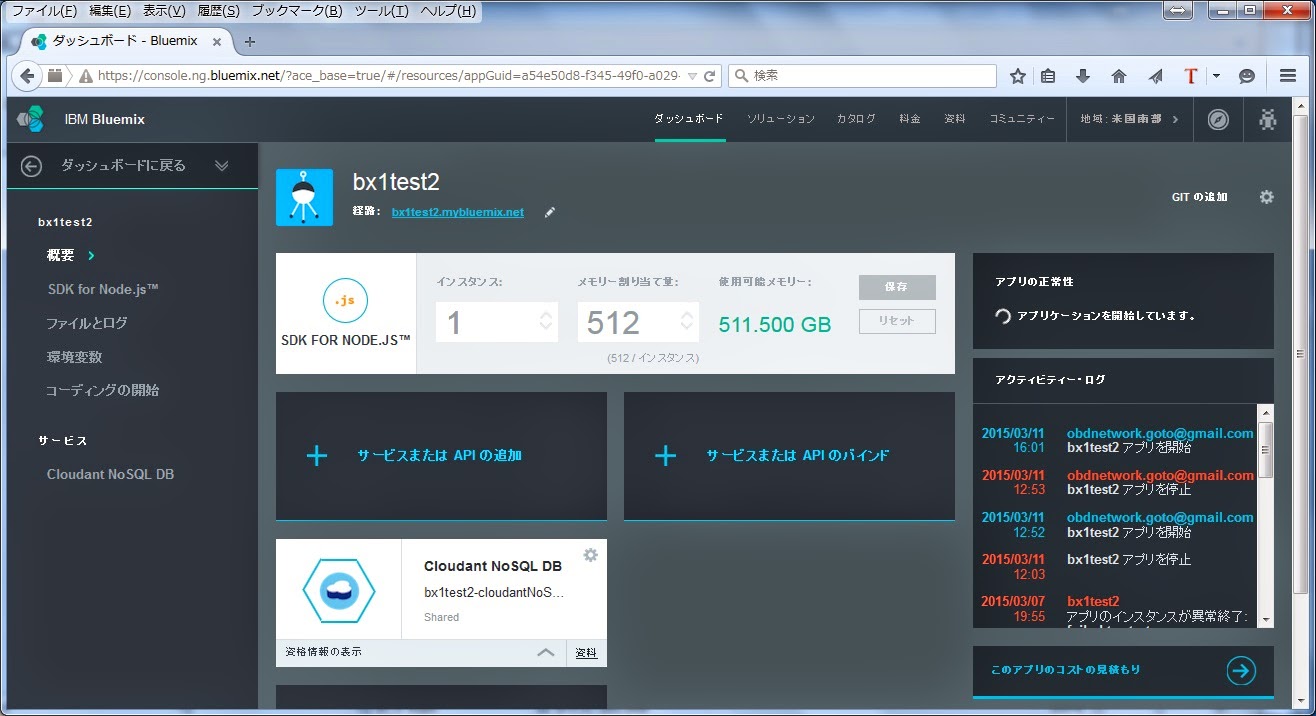This screenshot has height=716, width=1316.
Task: Select コーディングの開始 in the sidebar
Action: [102, 390]
